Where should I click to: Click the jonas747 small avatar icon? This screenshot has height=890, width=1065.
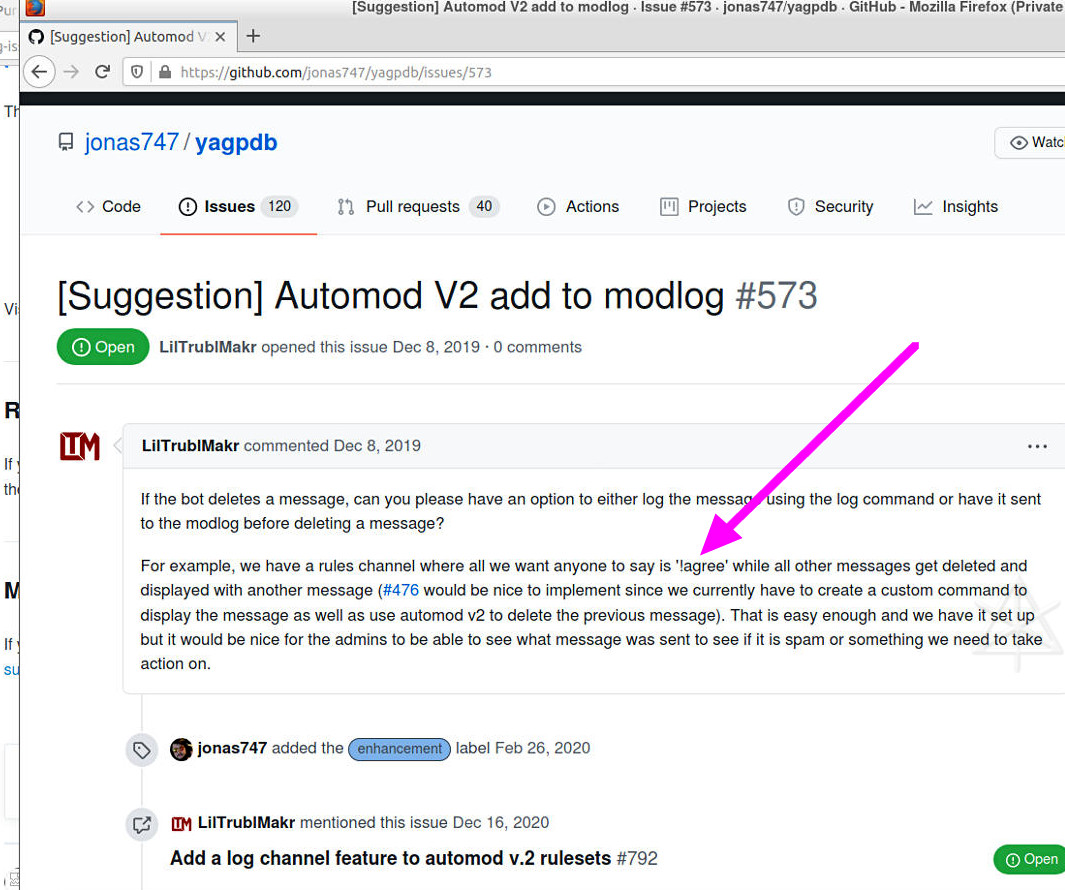(x=181, y=749)
